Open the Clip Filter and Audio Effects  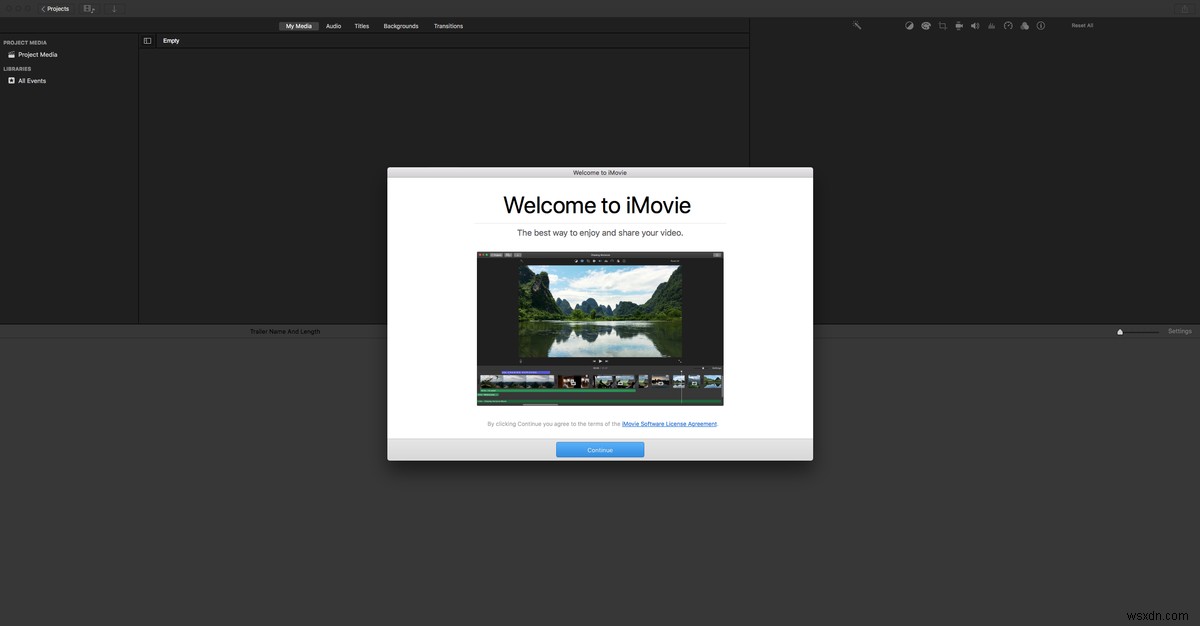point(1024,25)
